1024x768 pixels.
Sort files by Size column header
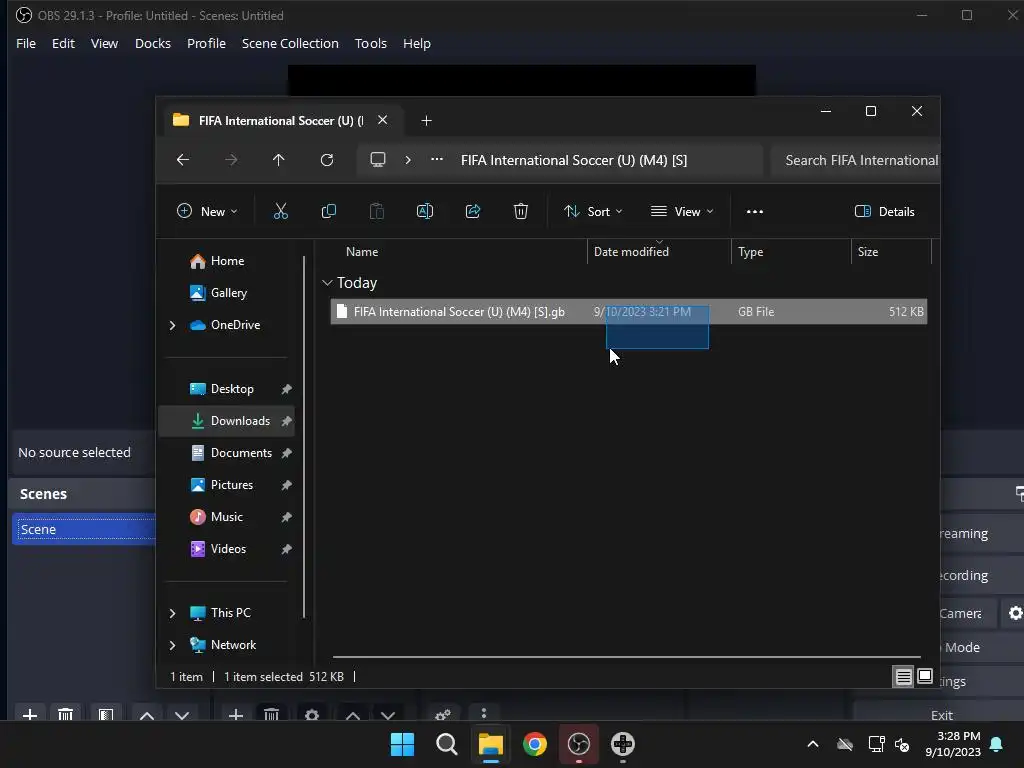click(x=891, y=251)
